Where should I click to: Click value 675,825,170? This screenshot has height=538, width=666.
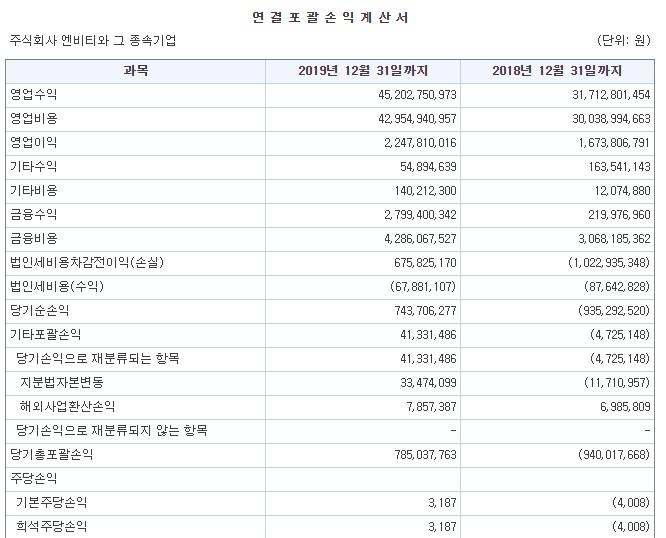(x=425, y=262)
